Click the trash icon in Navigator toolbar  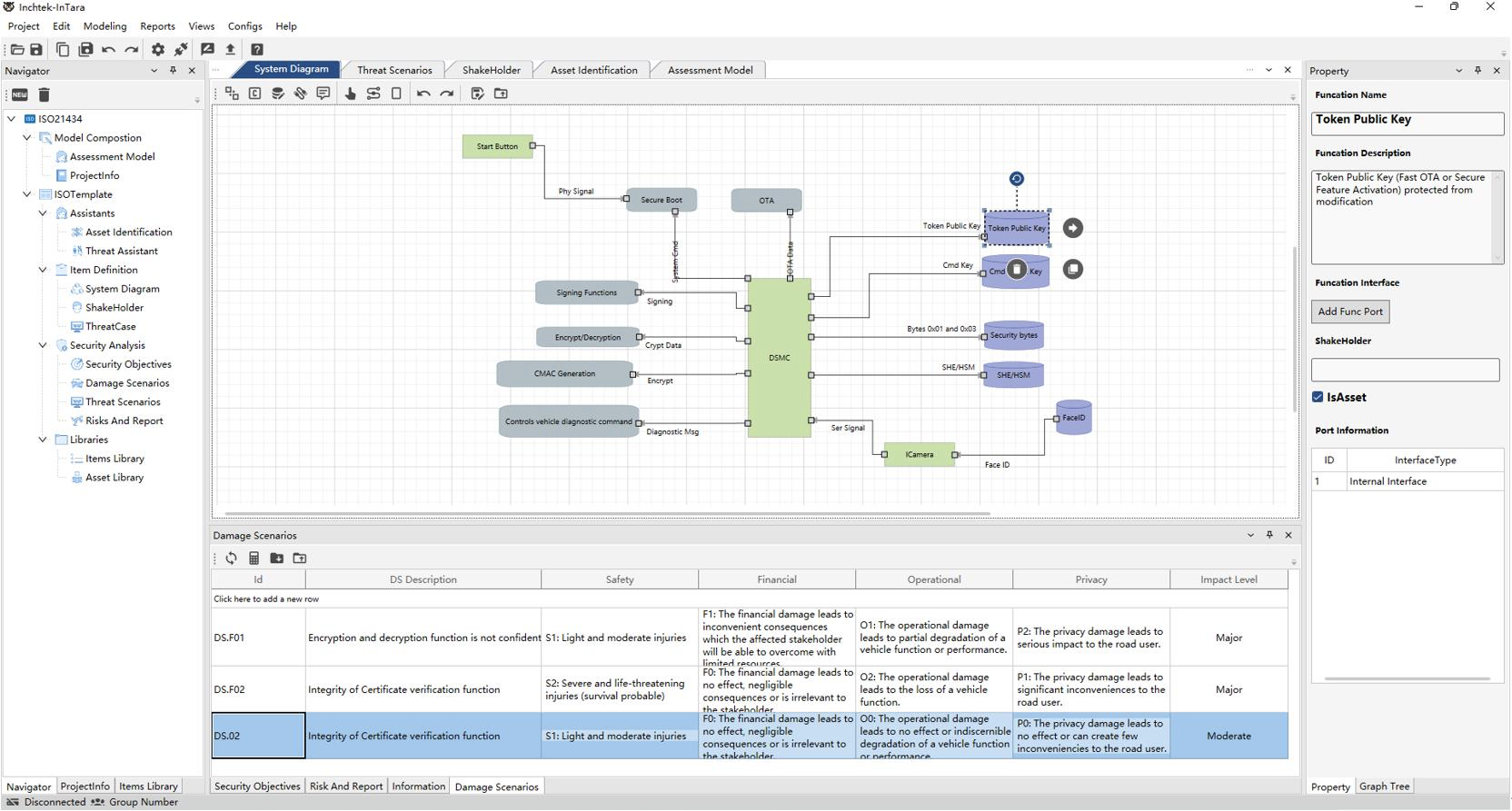click(44, 94)
